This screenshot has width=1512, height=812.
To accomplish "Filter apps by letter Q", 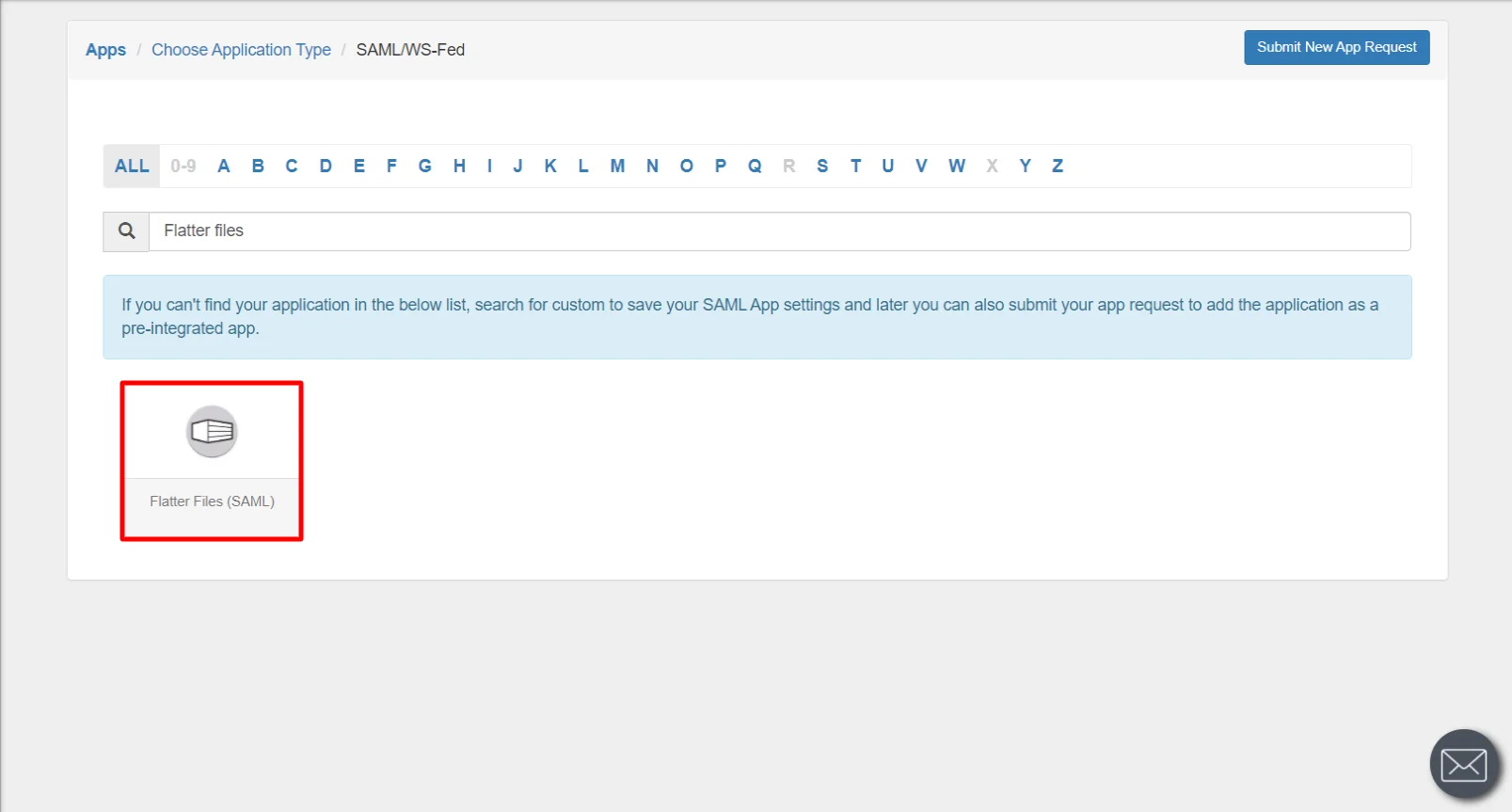I will (755, 166).
